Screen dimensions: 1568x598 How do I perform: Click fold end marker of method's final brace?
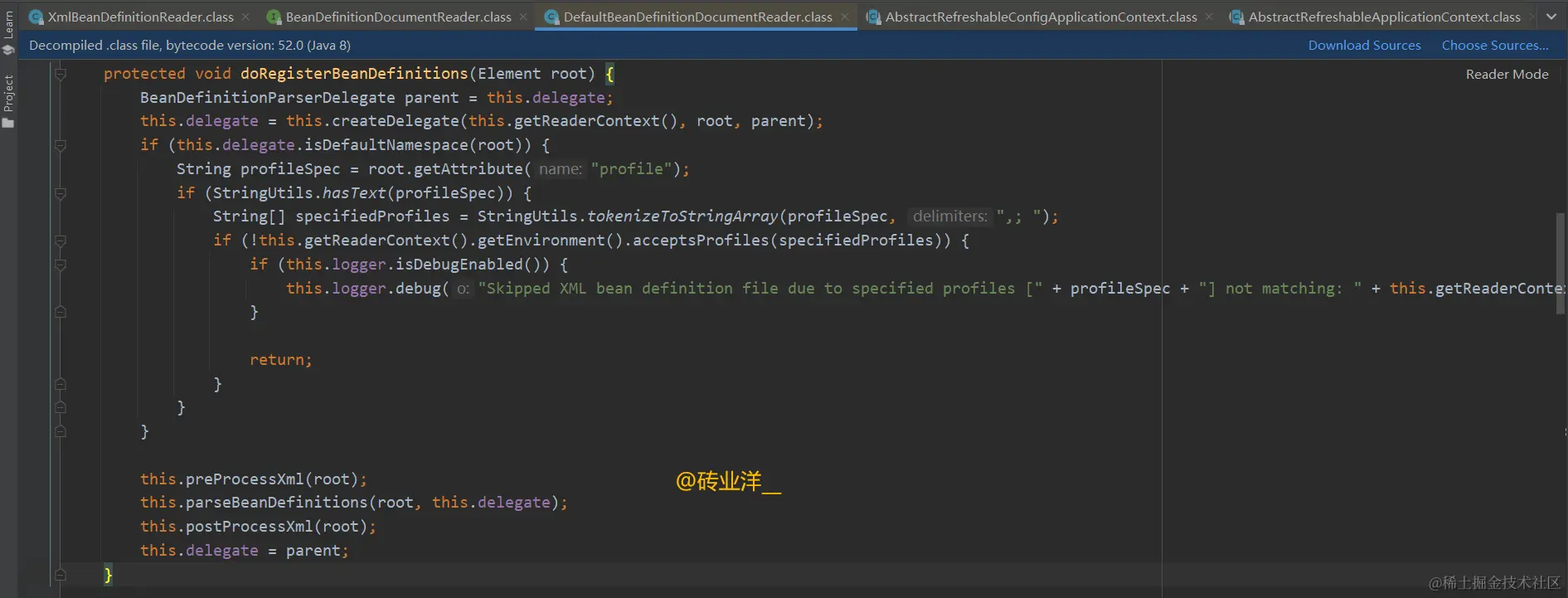point(61,574)
